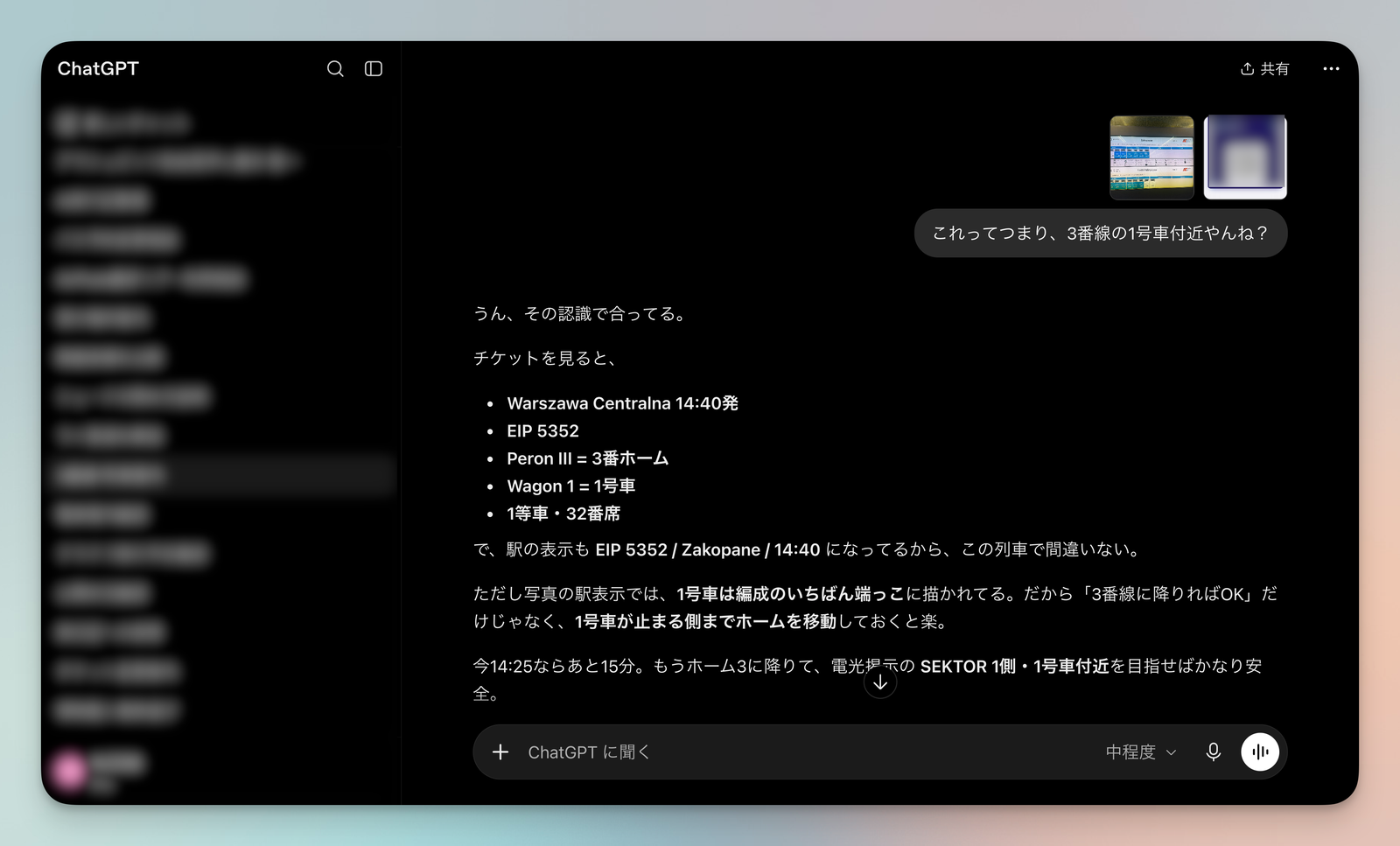This screenshot has height=846, width=1400.
Task: Select the user message about 3番線の1号車付近
Action: (x=1101, y=234)
